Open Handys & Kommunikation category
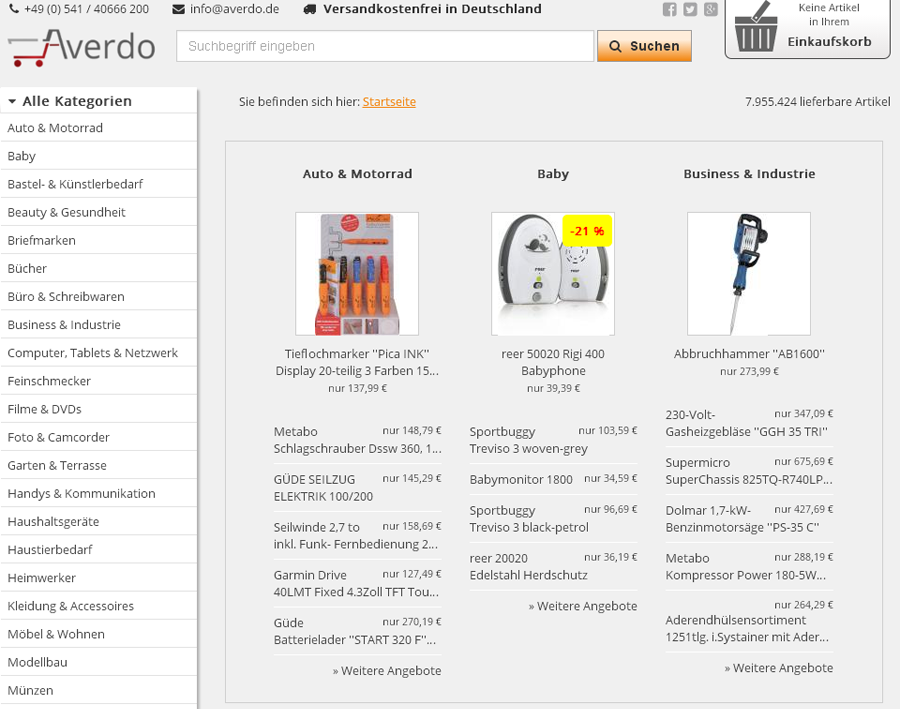Viewport: 900px width, 709px height. [99, 494]
